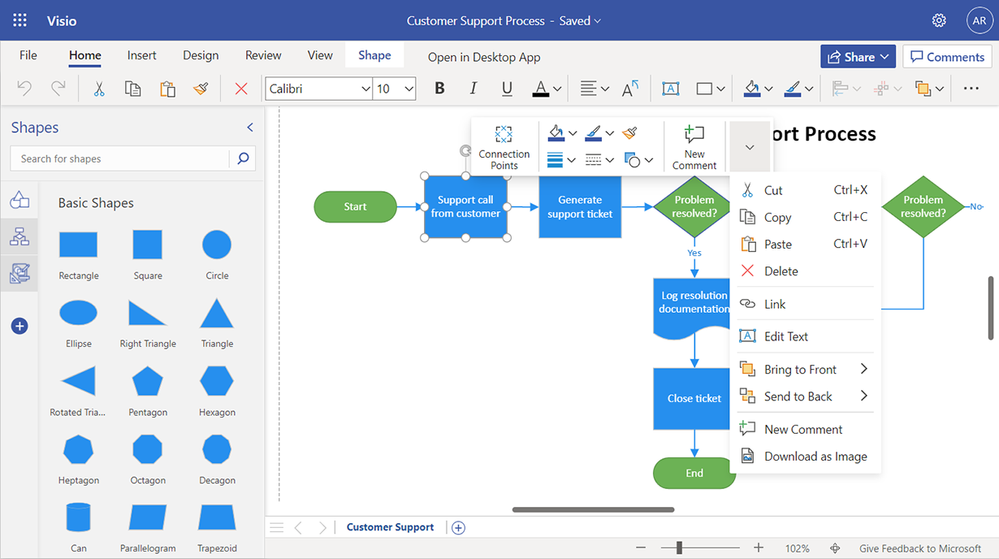The width and height of the screenshot is (999, 559).
Task: Zoom out with the minus button
Action: coord(641,548)
